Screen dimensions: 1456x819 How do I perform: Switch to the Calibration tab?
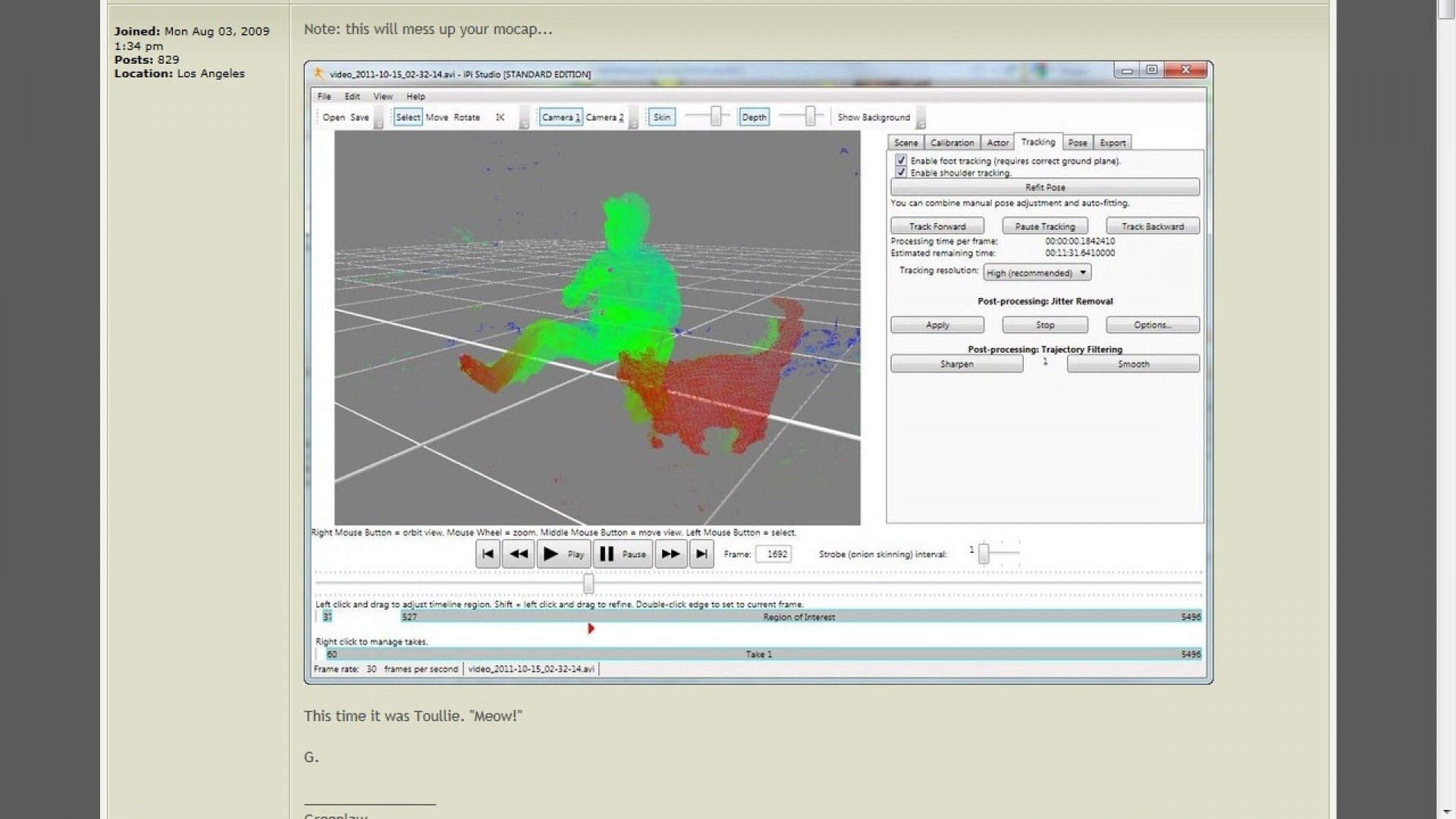pyautogui.click(x=952, y=143)
